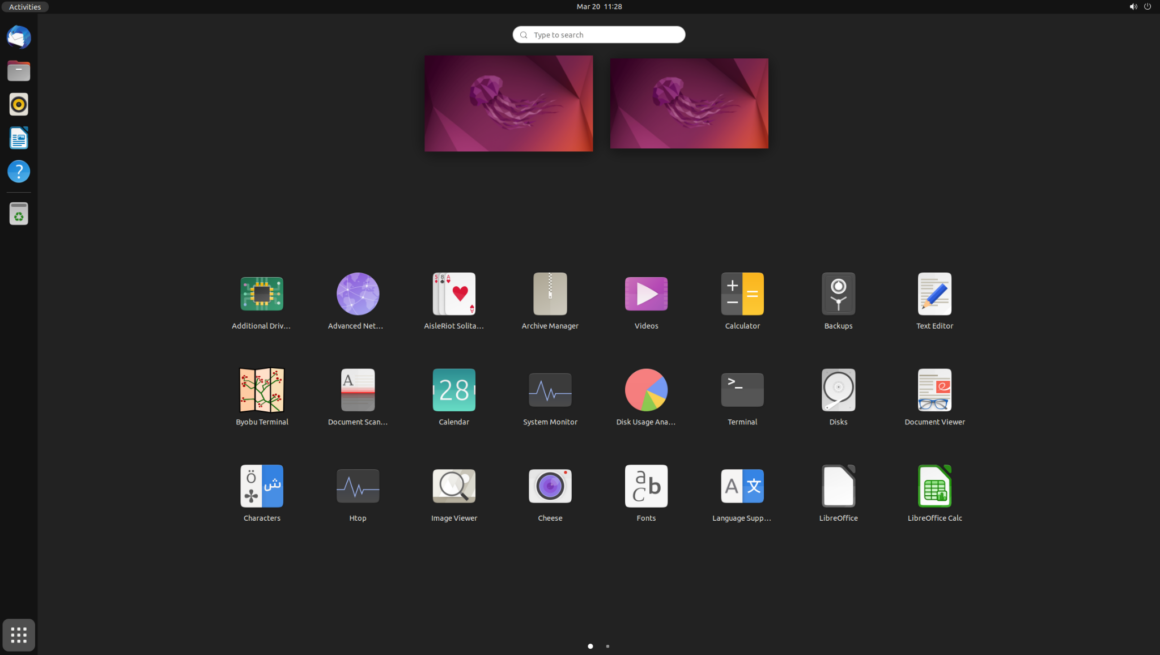Launch the System Monitor

pos(550,390)
